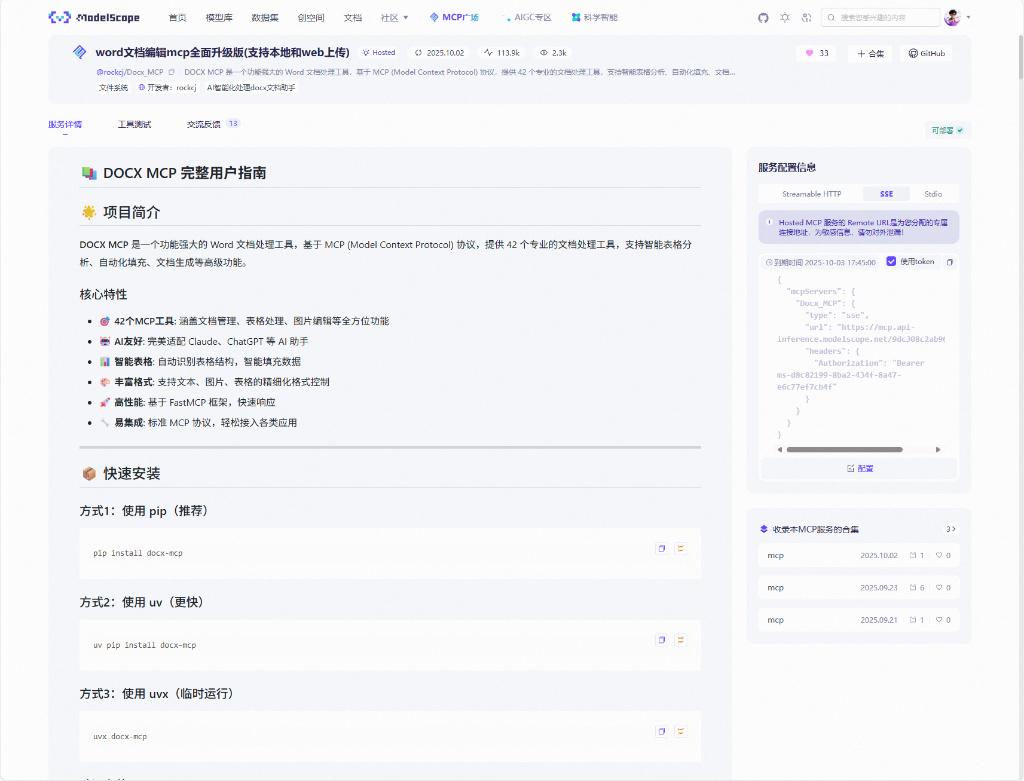Click the orange icon beside uv pip block
Screen dimensions: 1024x781
pyautogui.click(x=680, y=640)
